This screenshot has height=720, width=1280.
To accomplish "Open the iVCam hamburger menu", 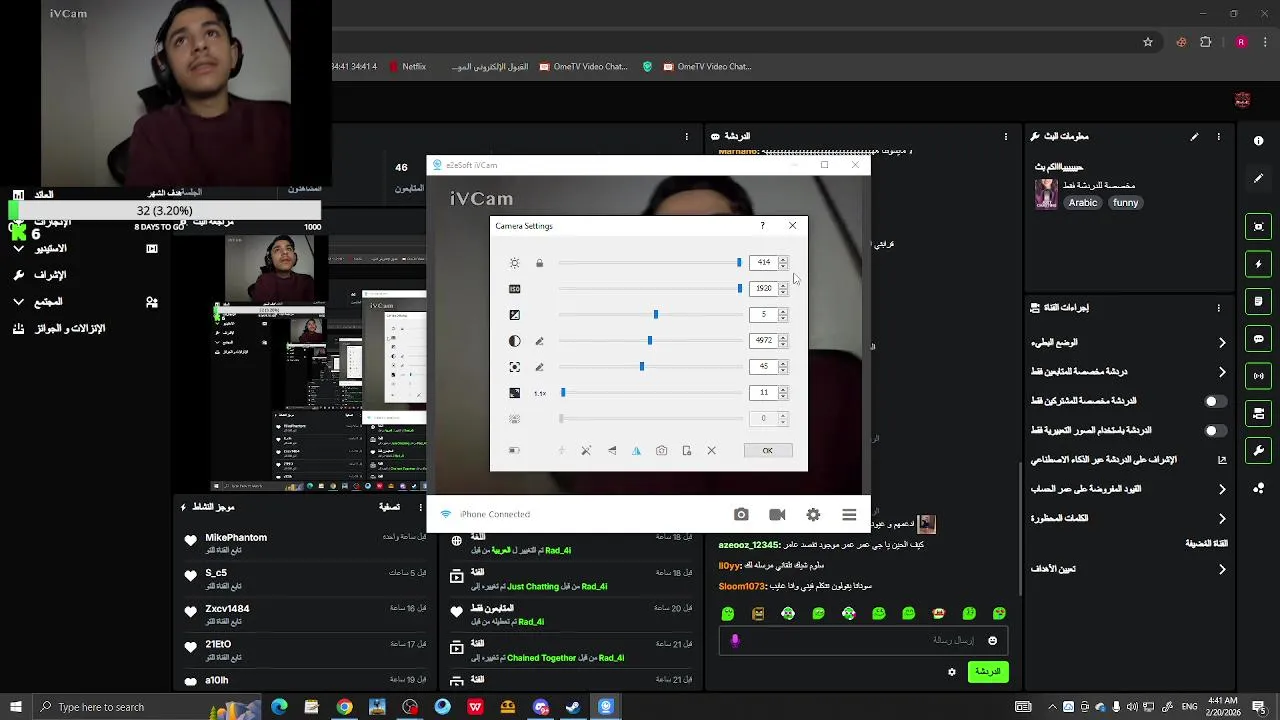I will tap(849, 514).
